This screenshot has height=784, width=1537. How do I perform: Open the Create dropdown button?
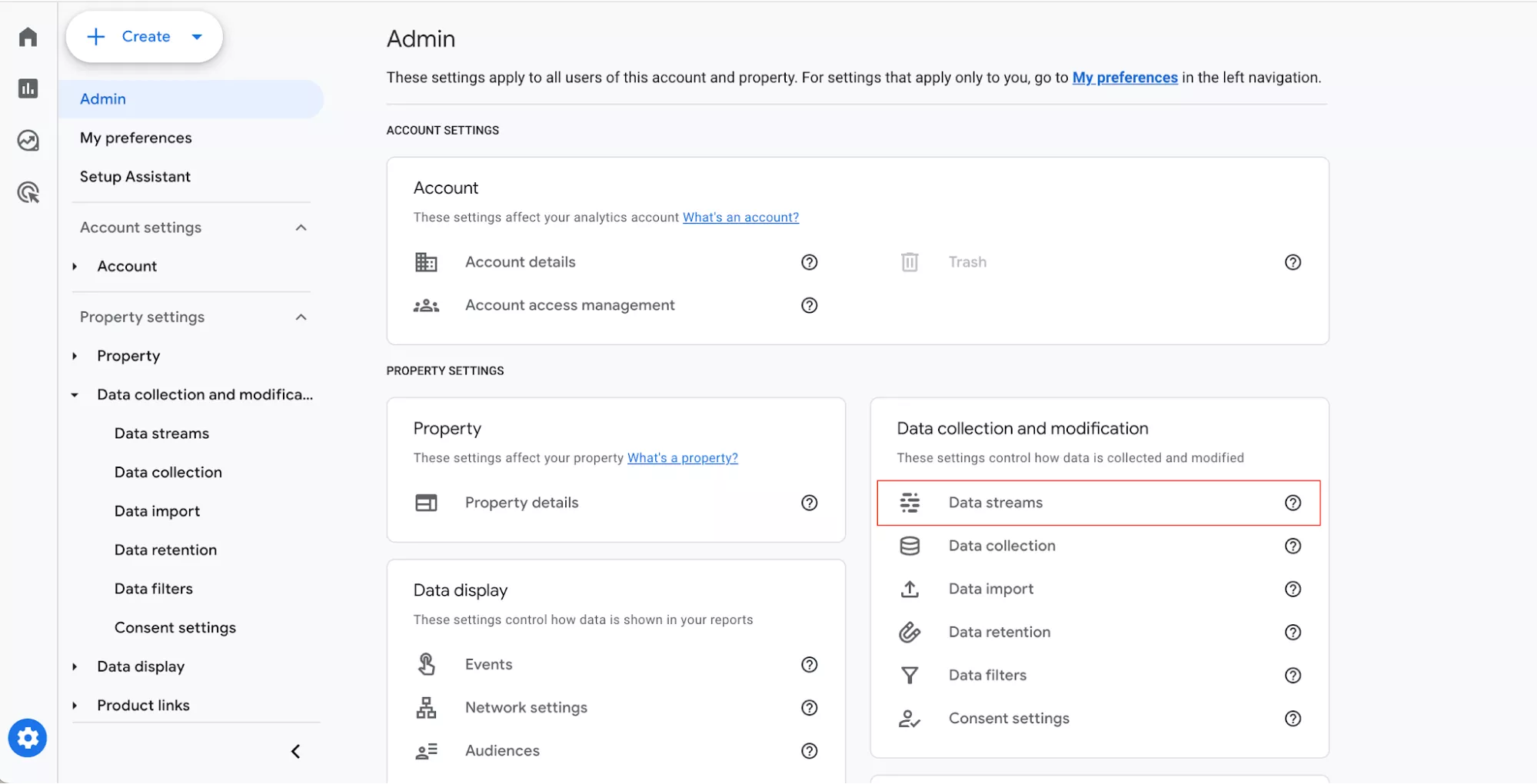pyautogui.click(x=145, y=37)
